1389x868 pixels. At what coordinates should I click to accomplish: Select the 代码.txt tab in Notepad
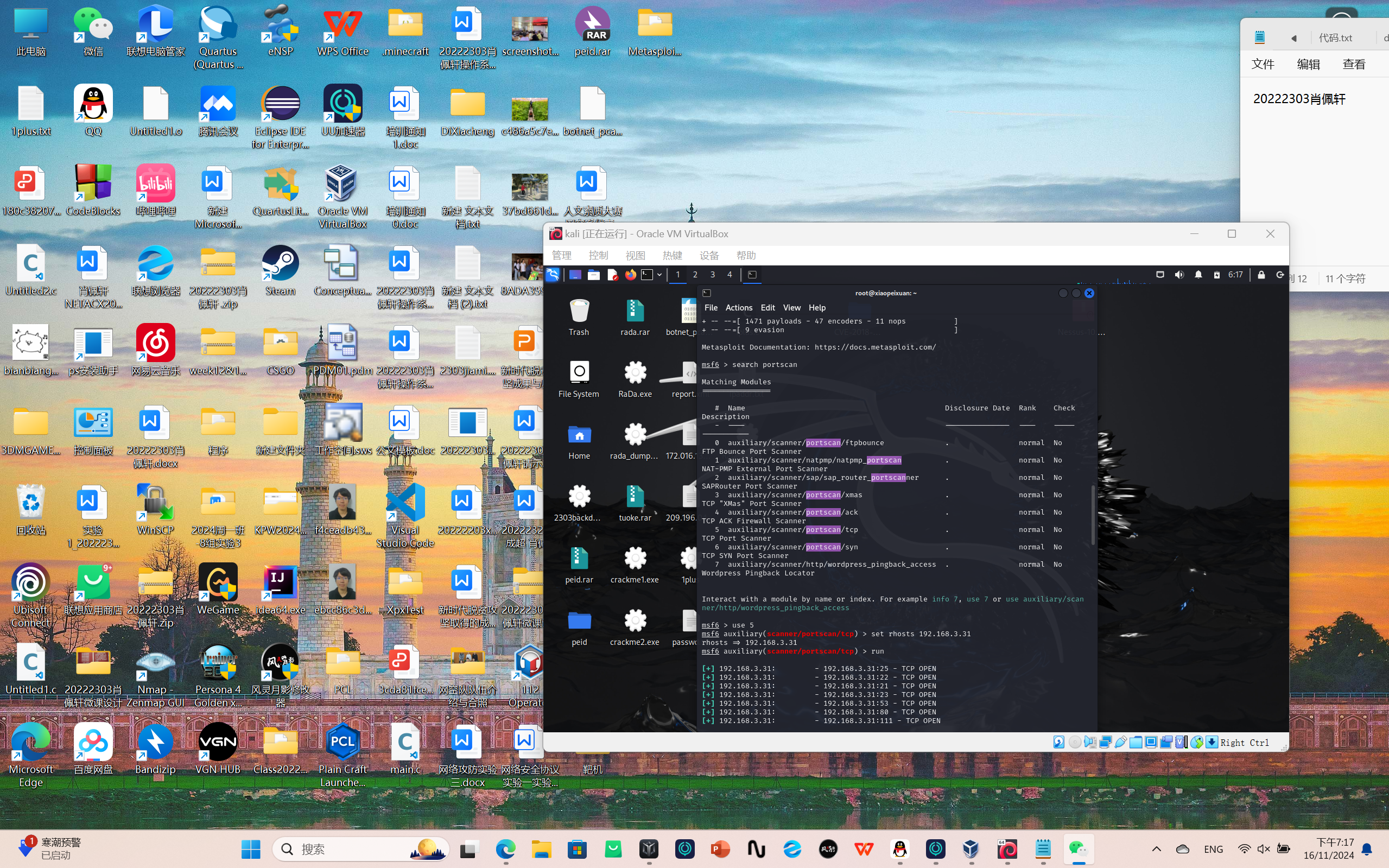point(1335,38)
